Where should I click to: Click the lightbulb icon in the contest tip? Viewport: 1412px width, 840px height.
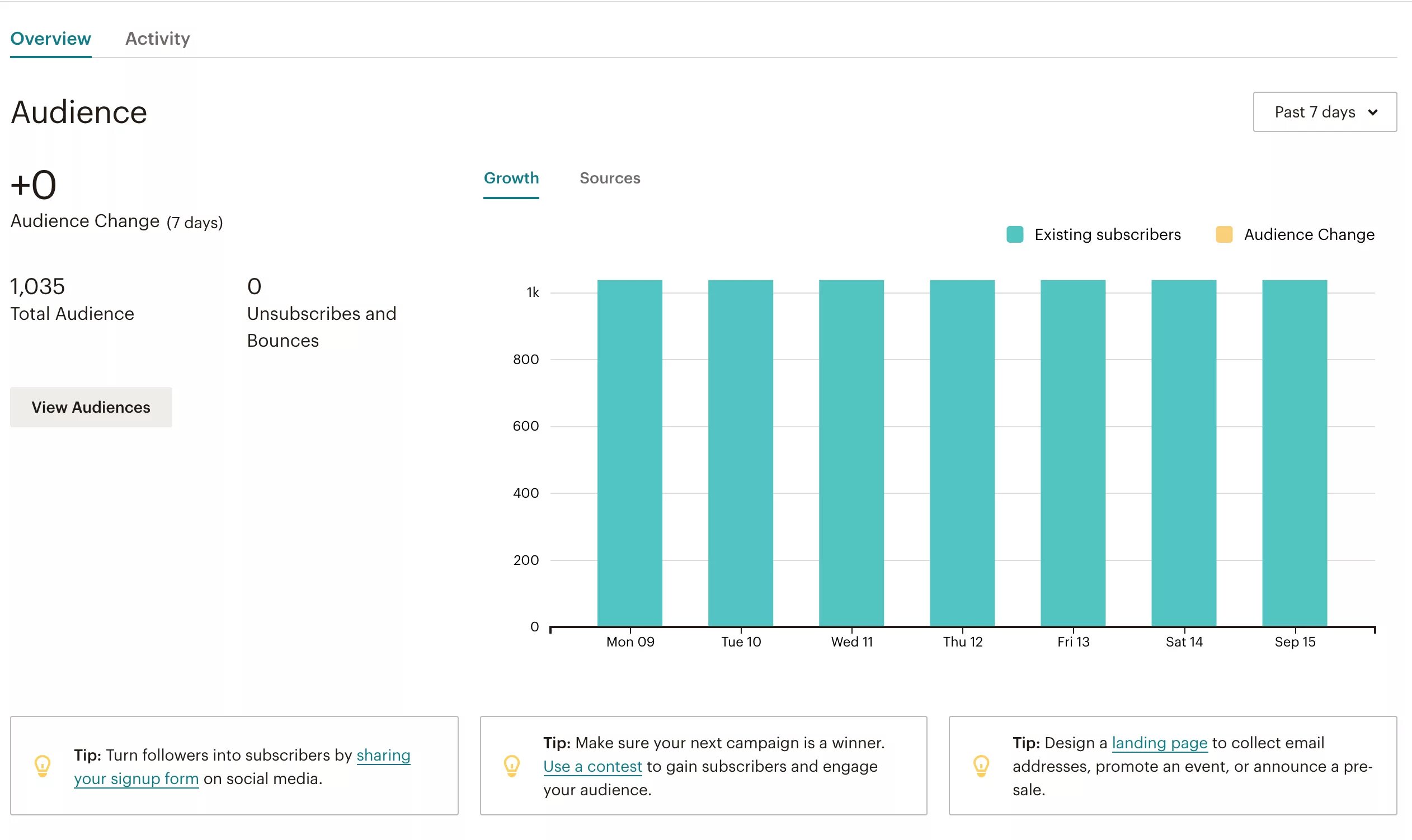pos(512,766)
